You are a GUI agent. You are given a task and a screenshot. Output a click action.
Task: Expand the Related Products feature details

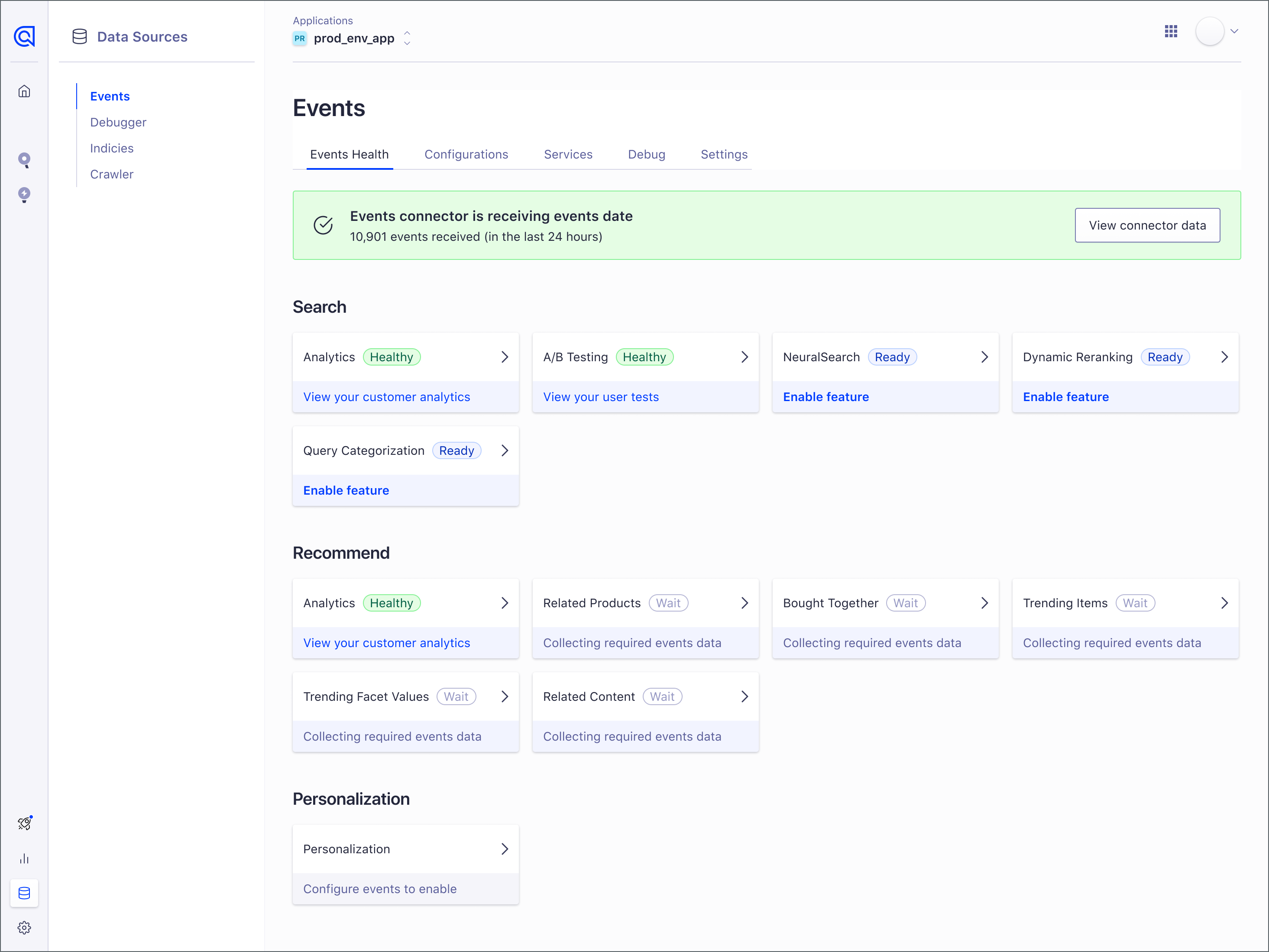[745, 602]
